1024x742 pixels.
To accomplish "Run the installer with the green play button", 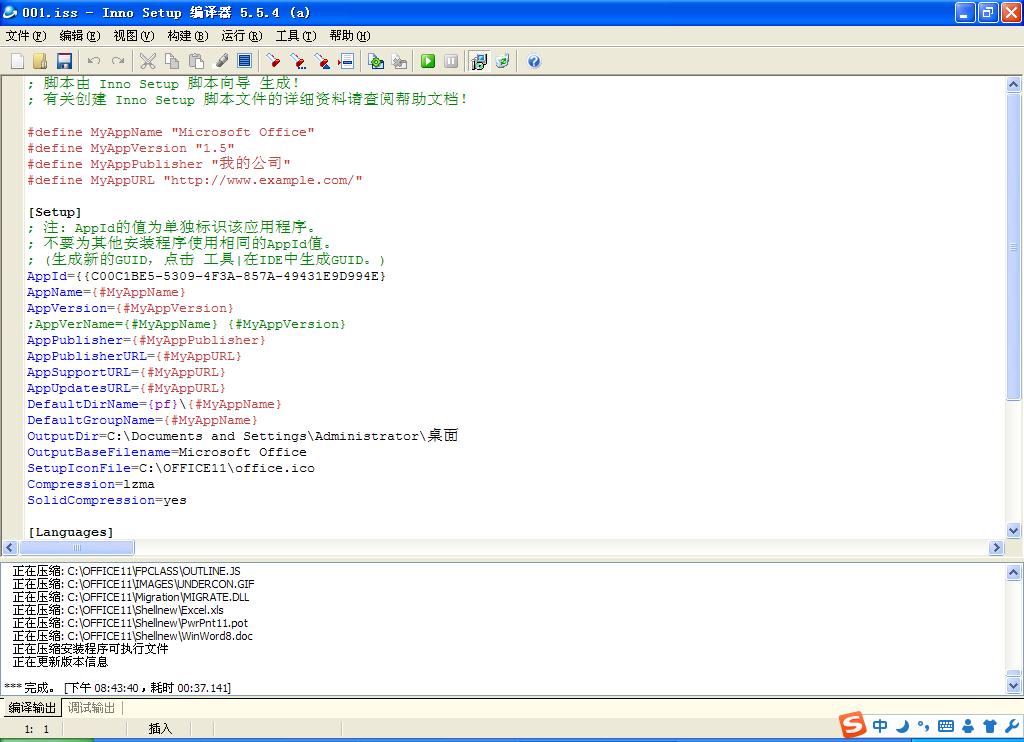I will (x=428, y=61).
